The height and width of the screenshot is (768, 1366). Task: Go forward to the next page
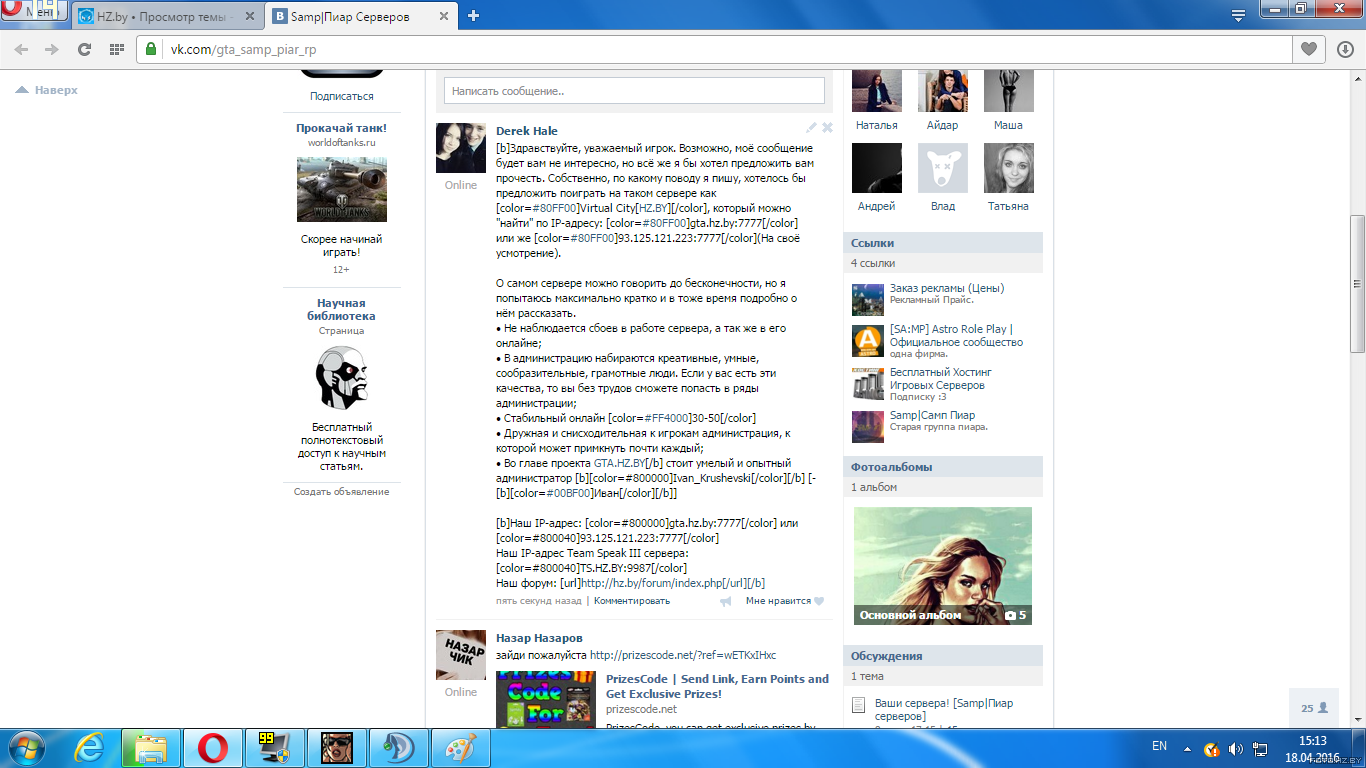pos(52,49)
